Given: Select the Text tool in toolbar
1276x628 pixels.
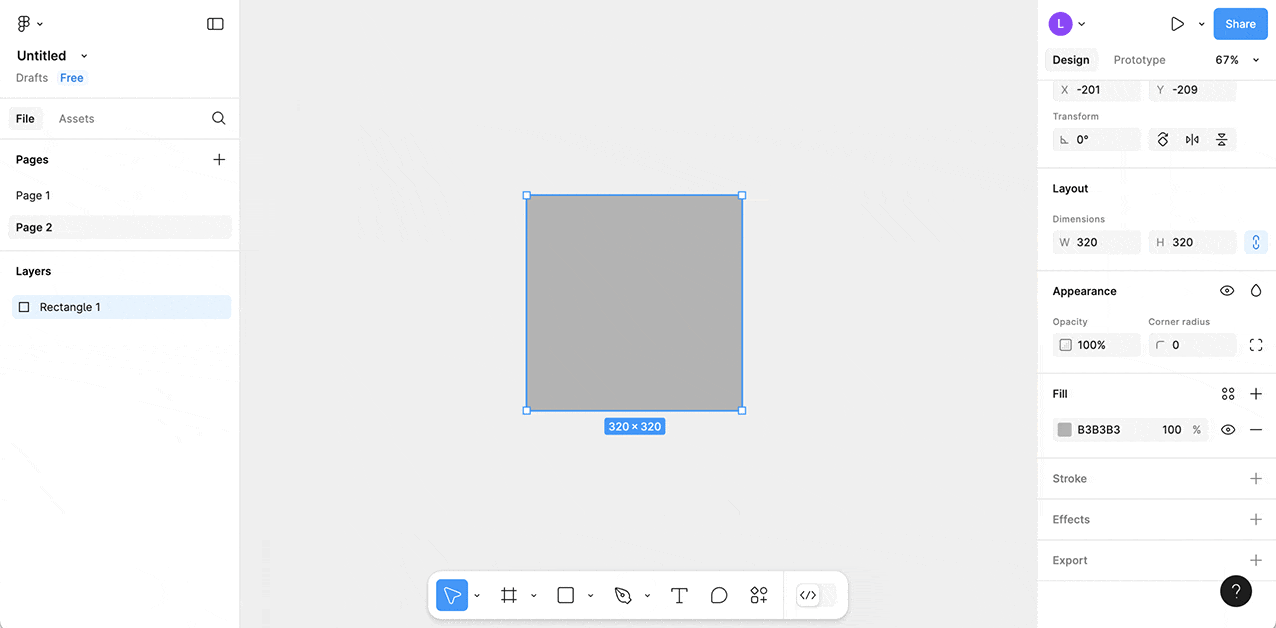Looking at the screenshot, I should click(x=679, y=595).
